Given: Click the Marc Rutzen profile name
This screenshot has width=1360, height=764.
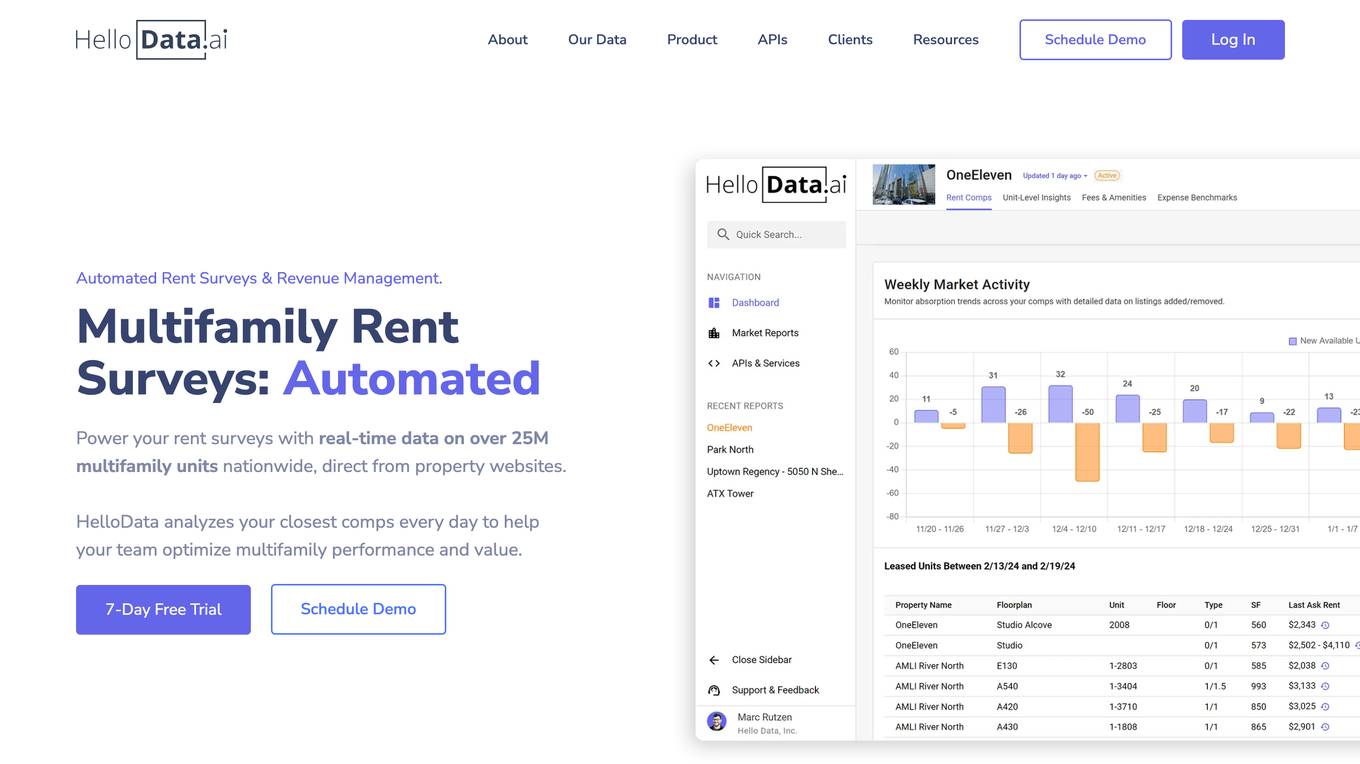Looking at the screenshot, I should pos(764,717).
